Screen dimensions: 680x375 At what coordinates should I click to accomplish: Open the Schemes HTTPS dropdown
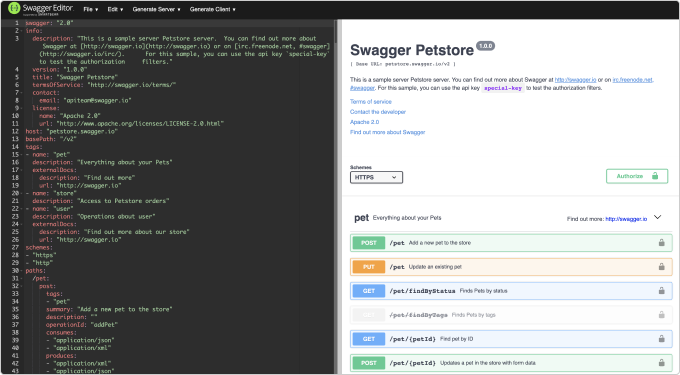click(376, 177)
